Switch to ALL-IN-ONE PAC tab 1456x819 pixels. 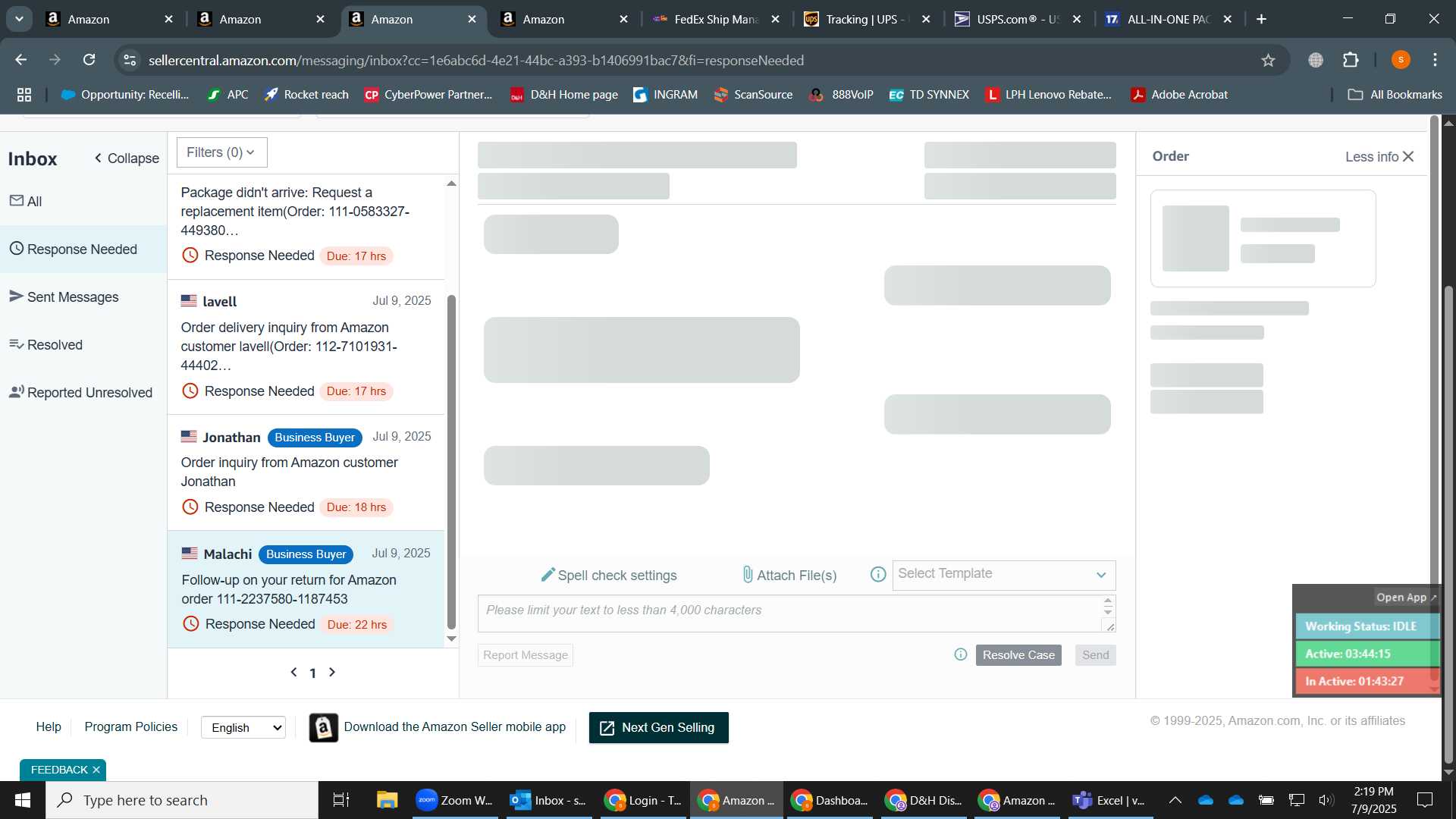[1168, 19]
